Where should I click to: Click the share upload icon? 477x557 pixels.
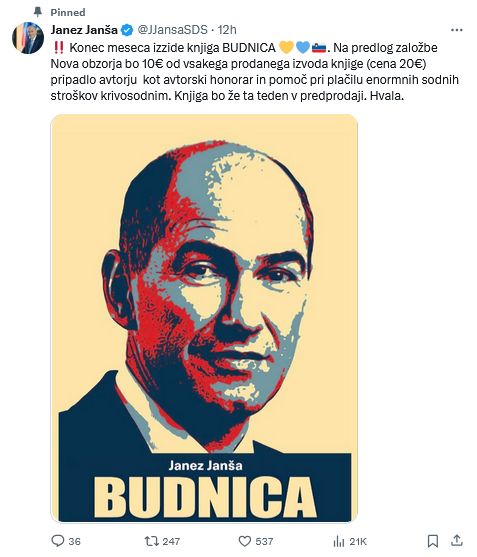(457, 540)
